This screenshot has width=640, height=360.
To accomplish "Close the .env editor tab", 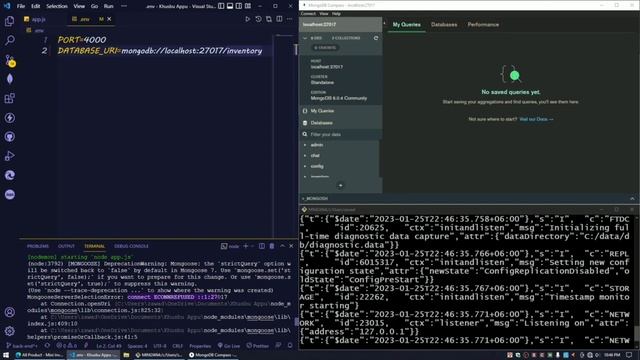I will tap(109, 19).
